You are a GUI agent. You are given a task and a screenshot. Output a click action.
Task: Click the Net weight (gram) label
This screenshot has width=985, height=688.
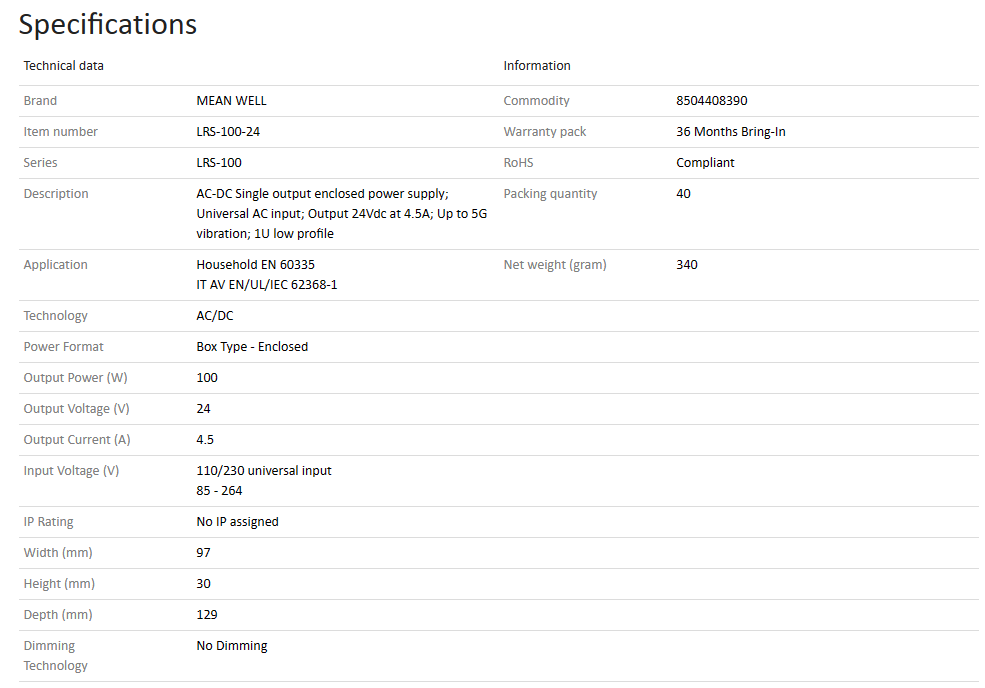(x=555, y=265)
